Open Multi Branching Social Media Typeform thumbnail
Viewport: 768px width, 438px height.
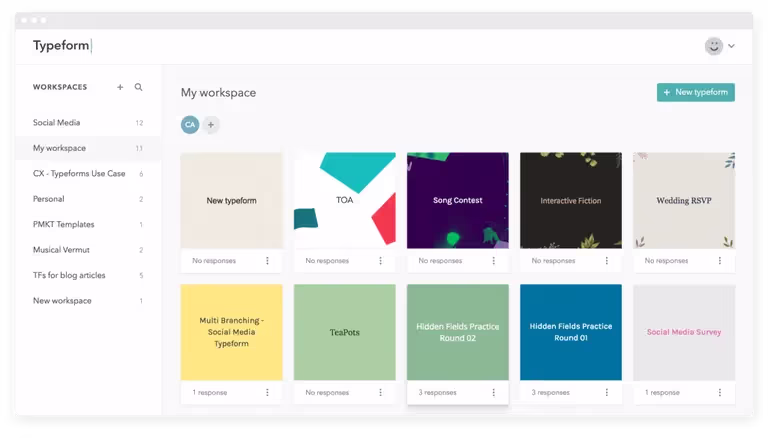pyautogui.click(x=232, y=332)
